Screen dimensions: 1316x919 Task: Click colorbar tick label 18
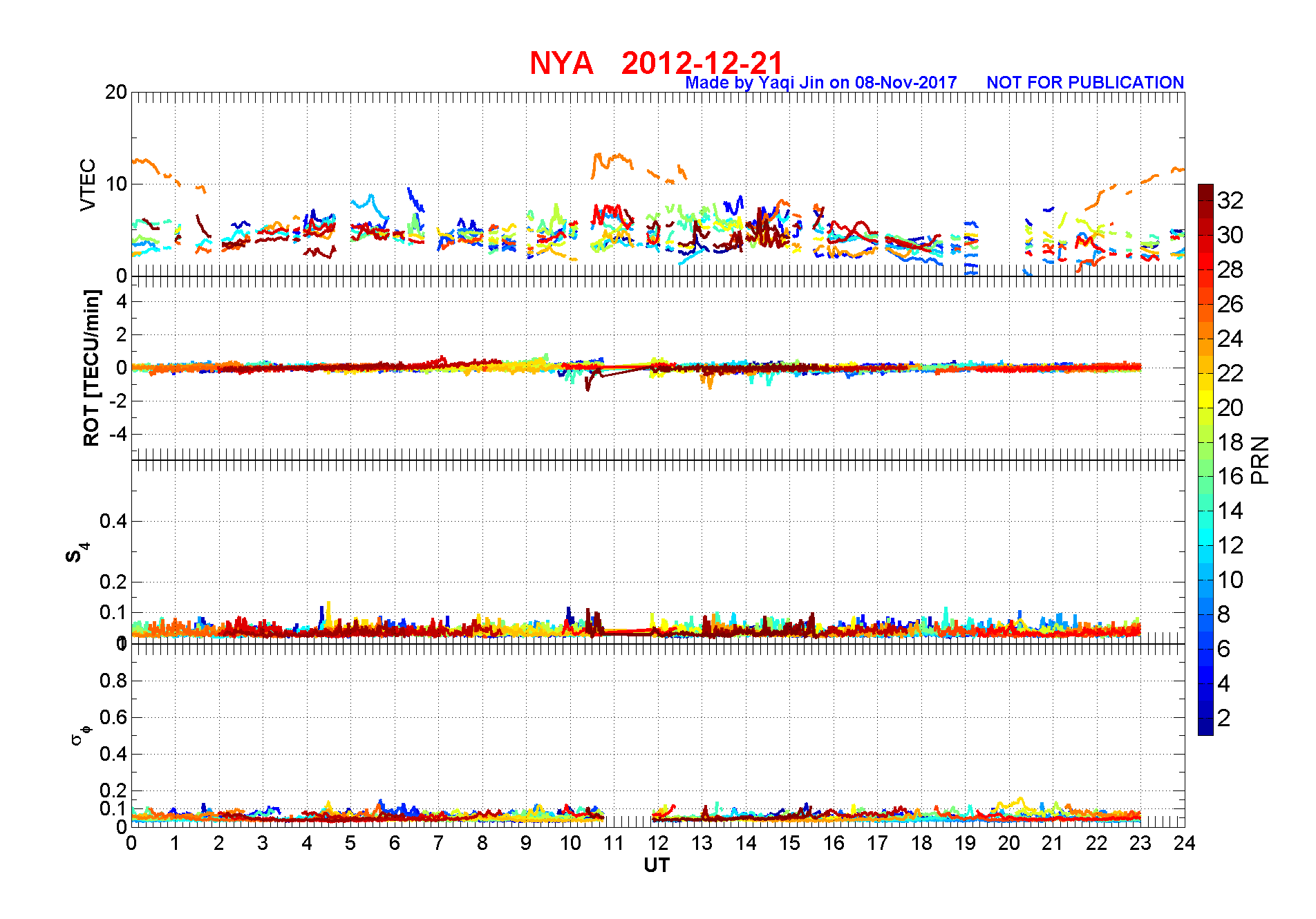coord(1230,442)
